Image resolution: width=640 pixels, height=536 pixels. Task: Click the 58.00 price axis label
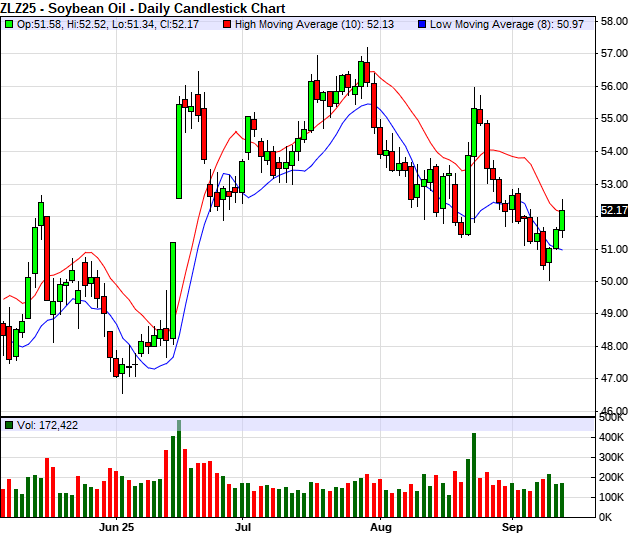pyautogui.click(x=615, y=21)
